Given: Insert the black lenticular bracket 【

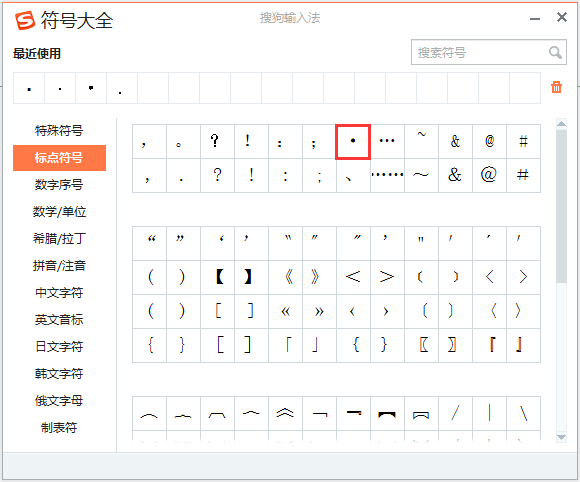Looking at the screenshot, I should 217,277.
